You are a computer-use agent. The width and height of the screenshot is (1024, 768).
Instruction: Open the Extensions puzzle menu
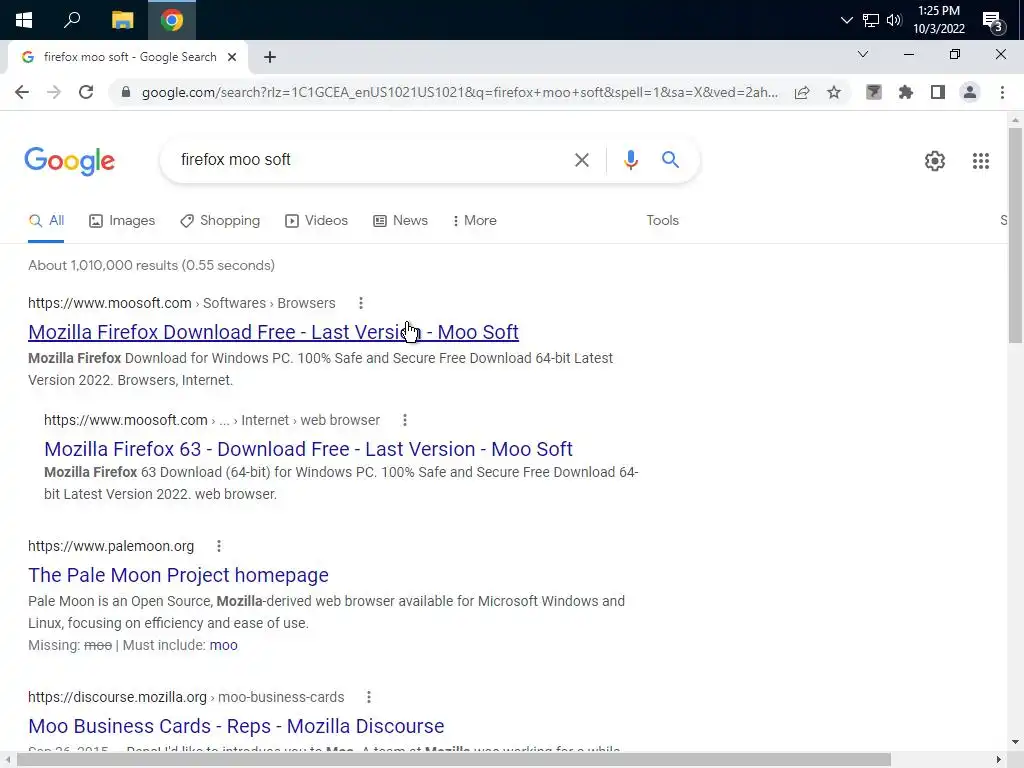pos(906,92)
